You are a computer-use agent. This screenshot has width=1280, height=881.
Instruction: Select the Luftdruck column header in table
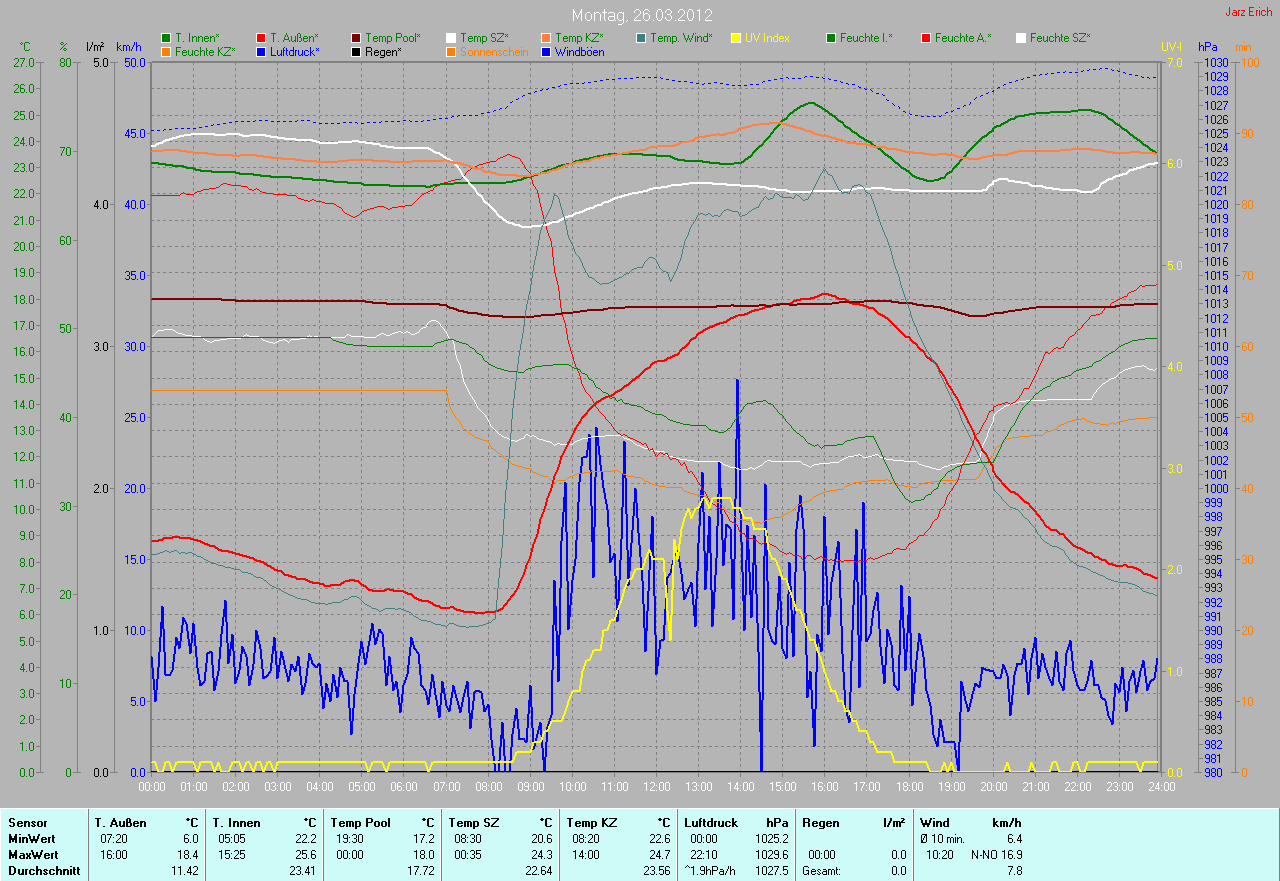coord(711,823)
